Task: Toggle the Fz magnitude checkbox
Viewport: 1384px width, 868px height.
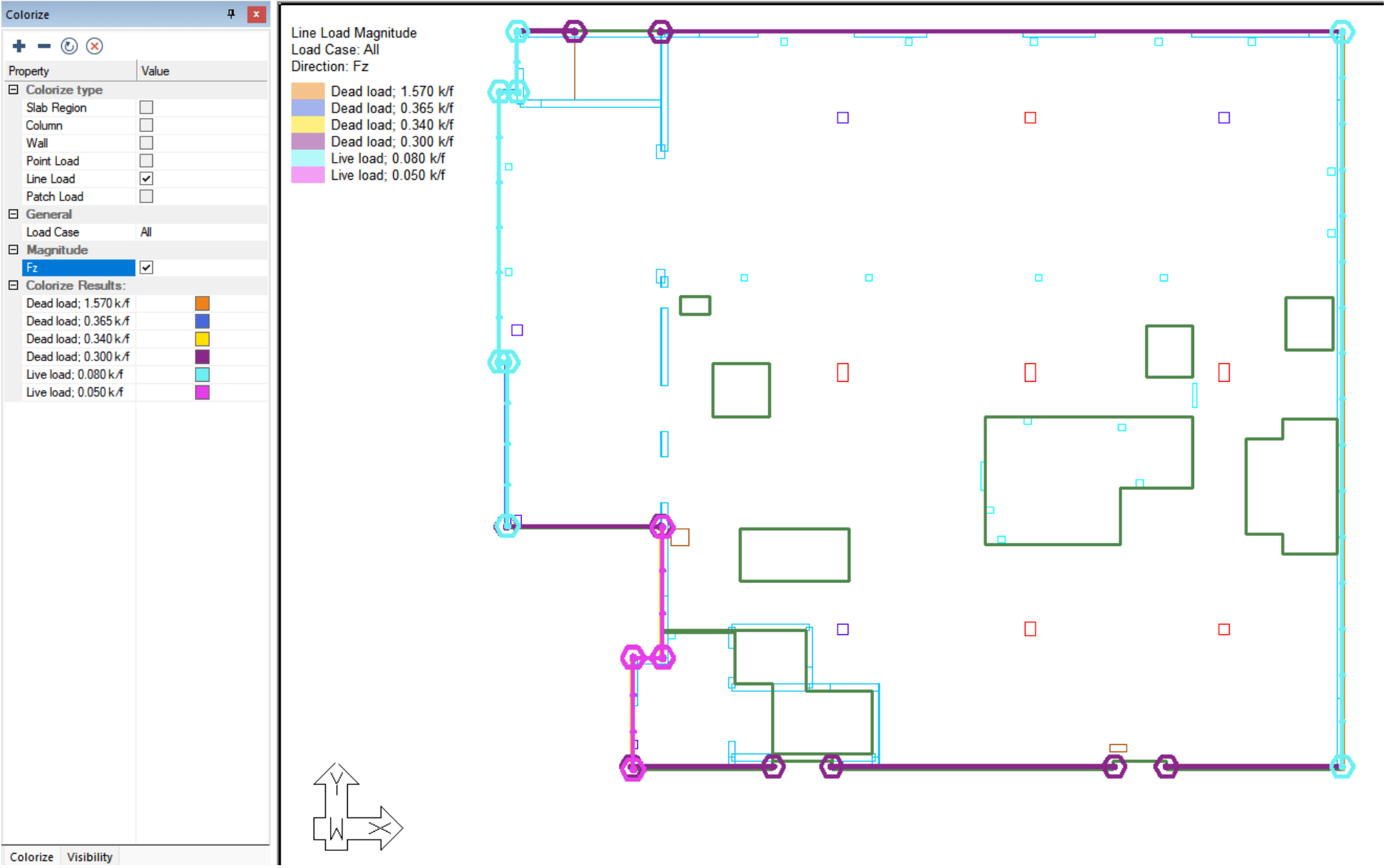Action: (147, 267)
